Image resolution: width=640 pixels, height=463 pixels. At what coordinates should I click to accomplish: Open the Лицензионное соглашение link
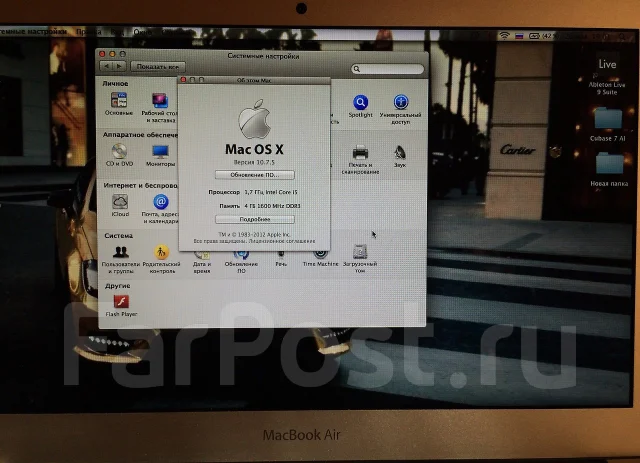pos(282,241)
